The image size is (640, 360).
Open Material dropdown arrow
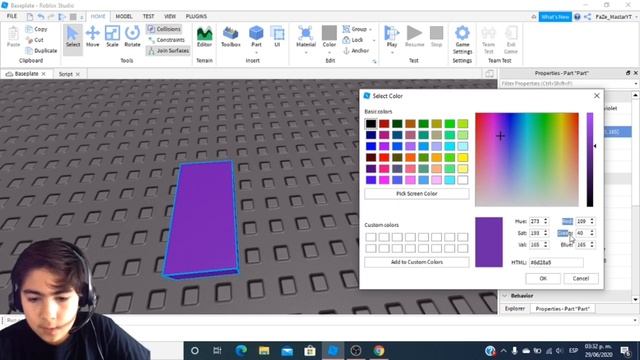coord(306,53)
